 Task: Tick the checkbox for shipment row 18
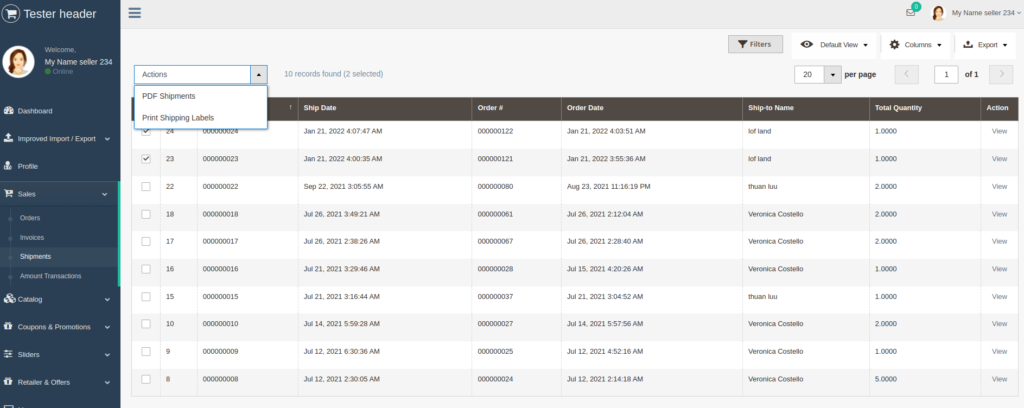coord(146,214)
